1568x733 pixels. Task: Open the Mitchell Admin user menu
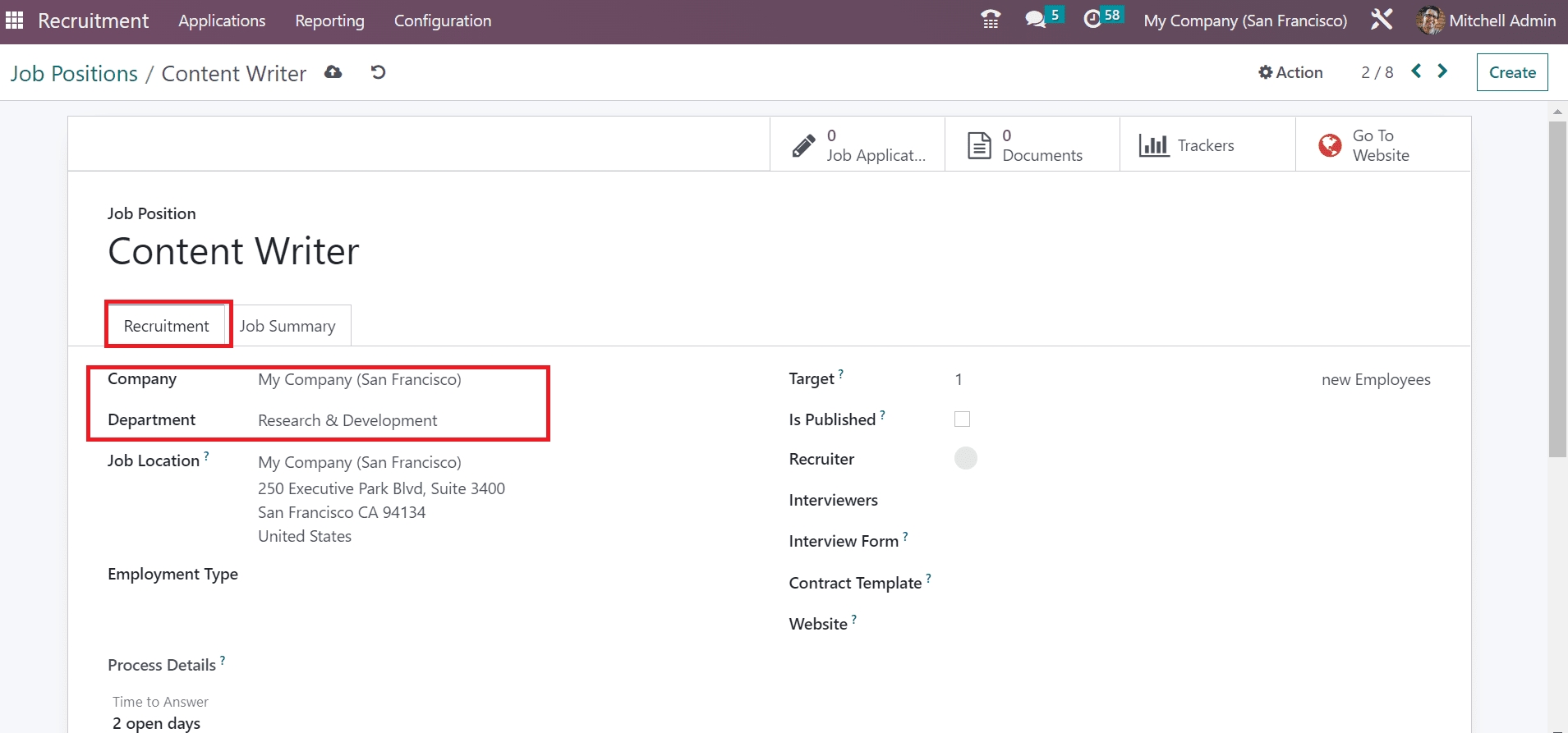click(x=1487, y=21)
